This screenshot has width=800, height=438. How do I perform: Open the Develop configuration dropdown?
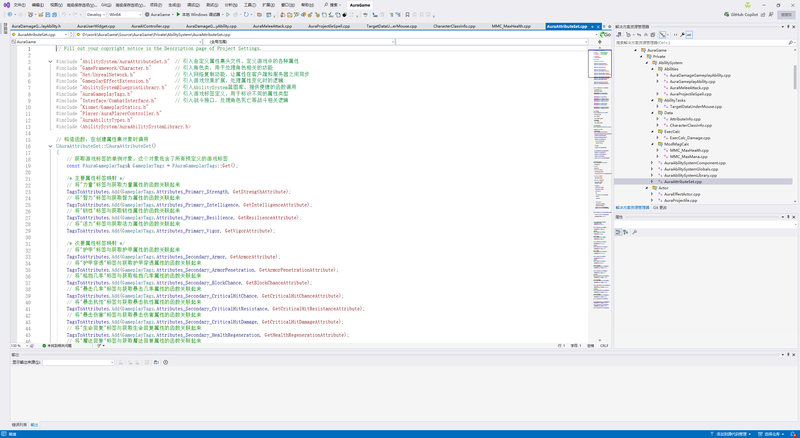click(95, 15)
